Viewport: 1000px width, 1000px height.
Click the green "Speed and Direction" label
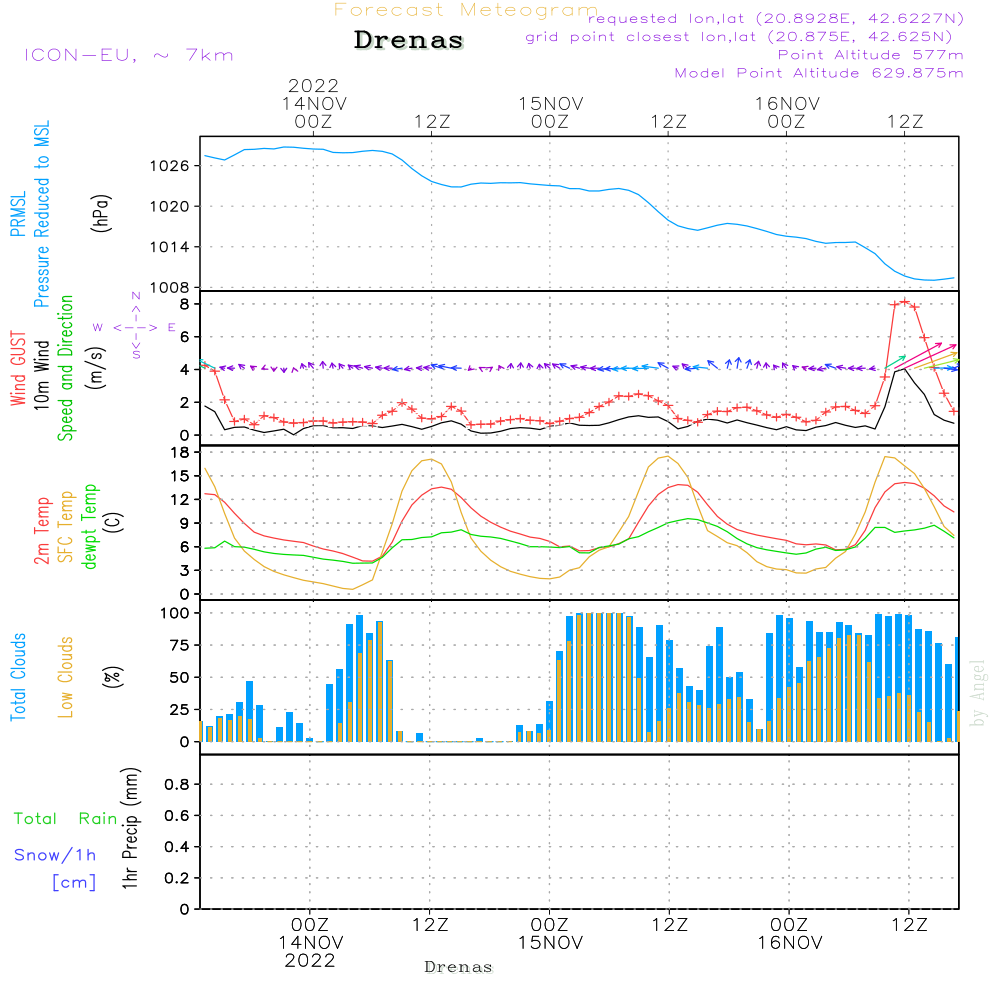pyautogui.click(x=65, y=368)
